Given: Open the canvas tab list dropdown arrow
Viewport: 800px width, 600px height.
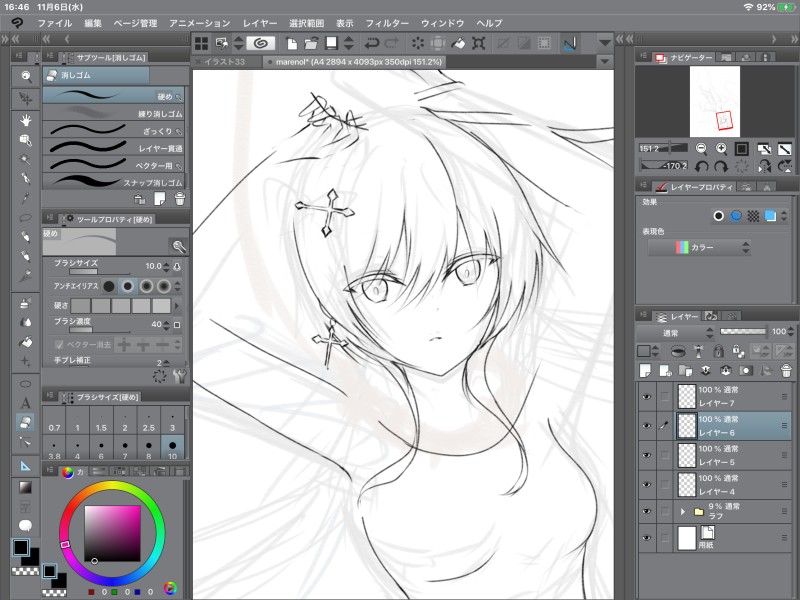Looking at the screenshot, I should tap(605, 62).
